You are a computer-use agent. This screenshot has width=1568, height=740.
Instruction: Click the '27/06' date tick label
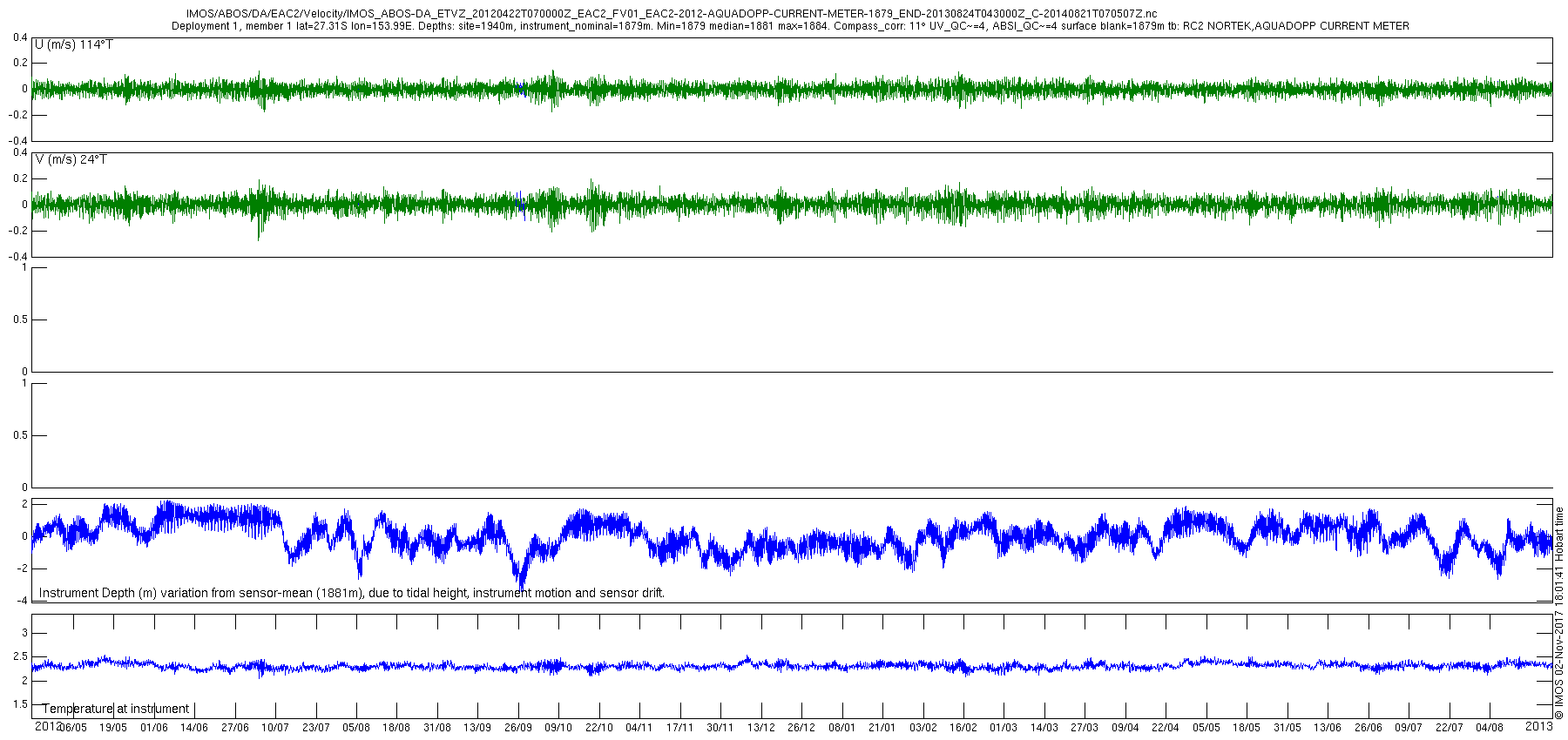pyautogui.click(x=235, y=728)
